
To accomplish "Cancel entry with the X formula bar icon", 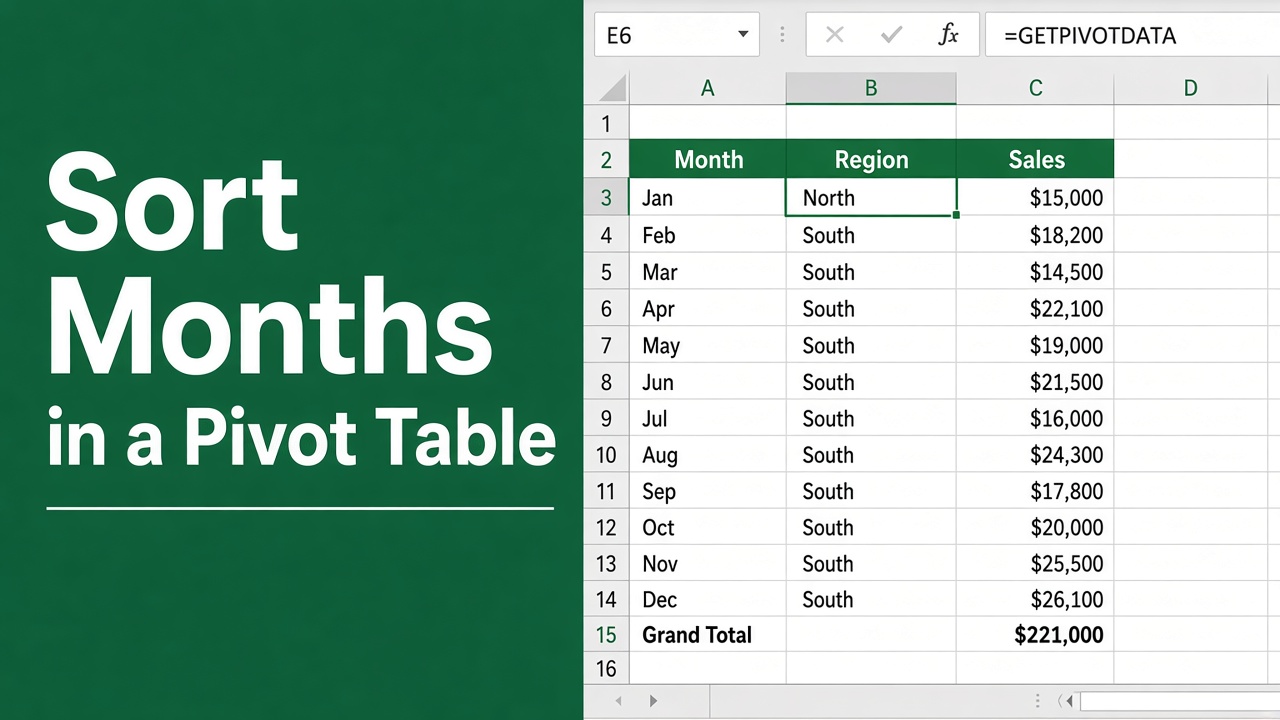I will pyautogui.click(x=835, y=35).
